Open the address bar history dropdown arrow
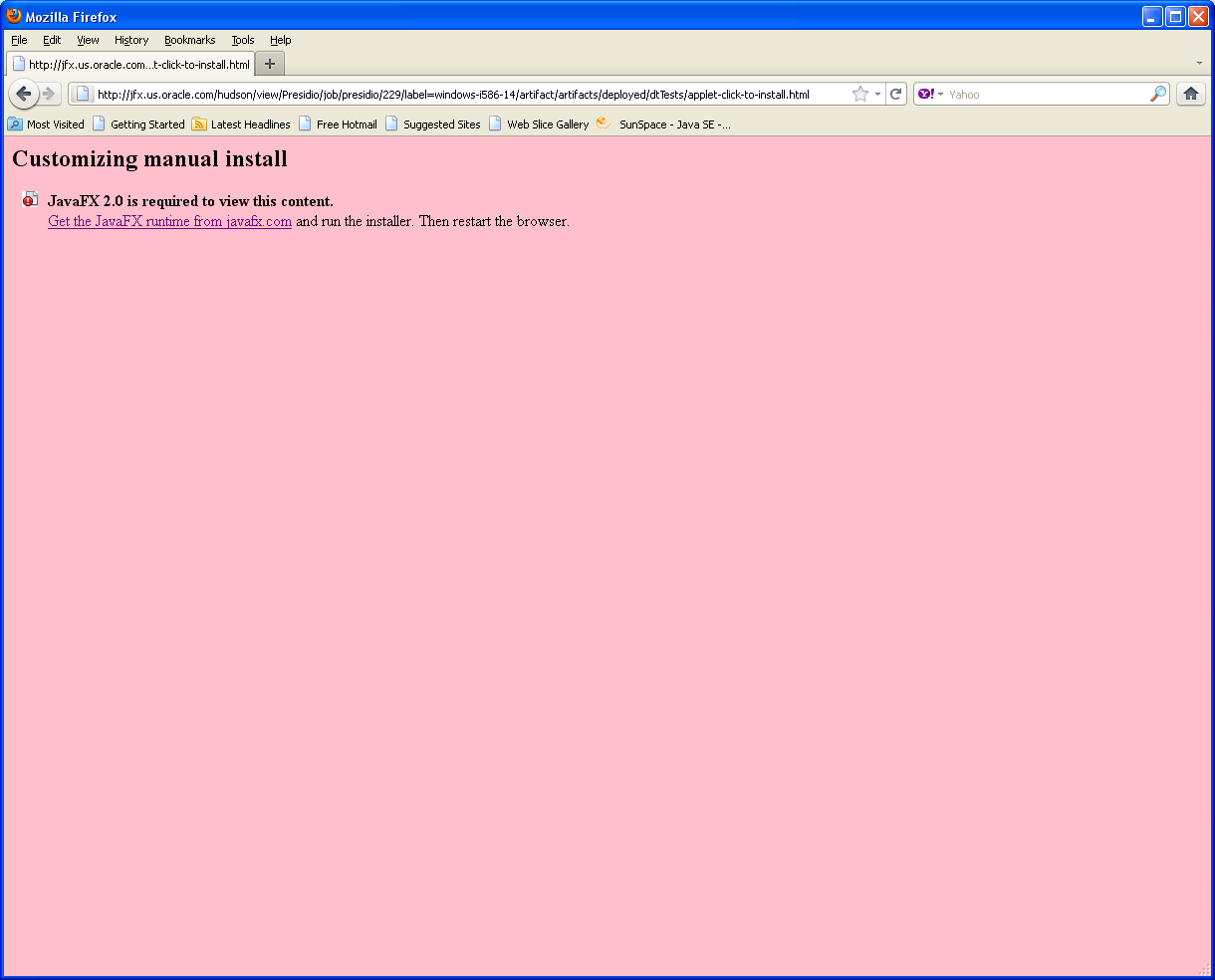The image size is (1215, 980). point(877,95)
